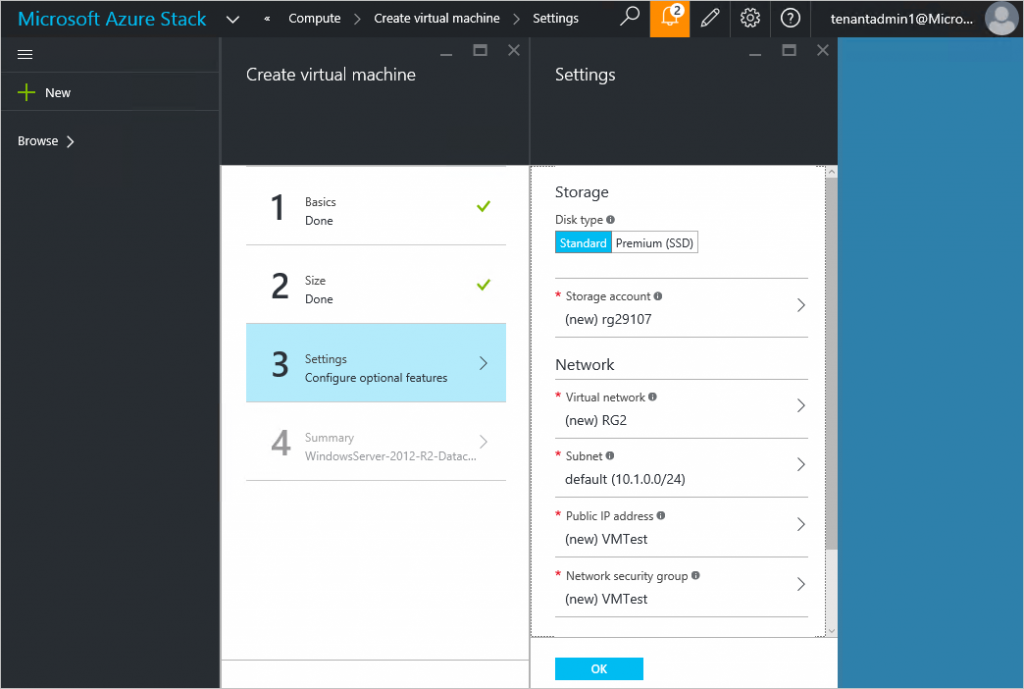
Task: Click Create virtual machine breadcrumb
Action: 436,18
